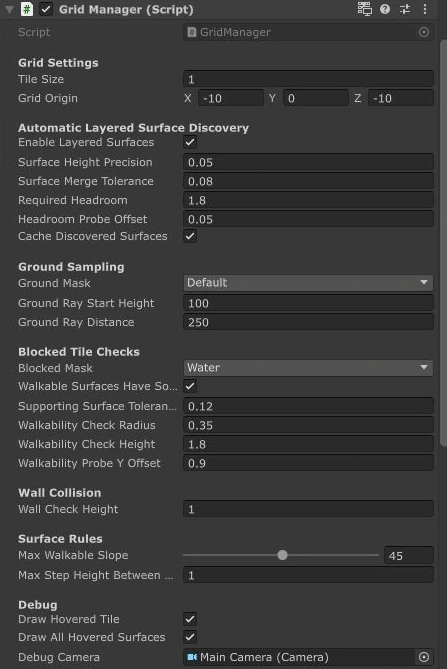Edit the Supporting Surface Tolerance value
447x669 pixels.
[308, 406]
